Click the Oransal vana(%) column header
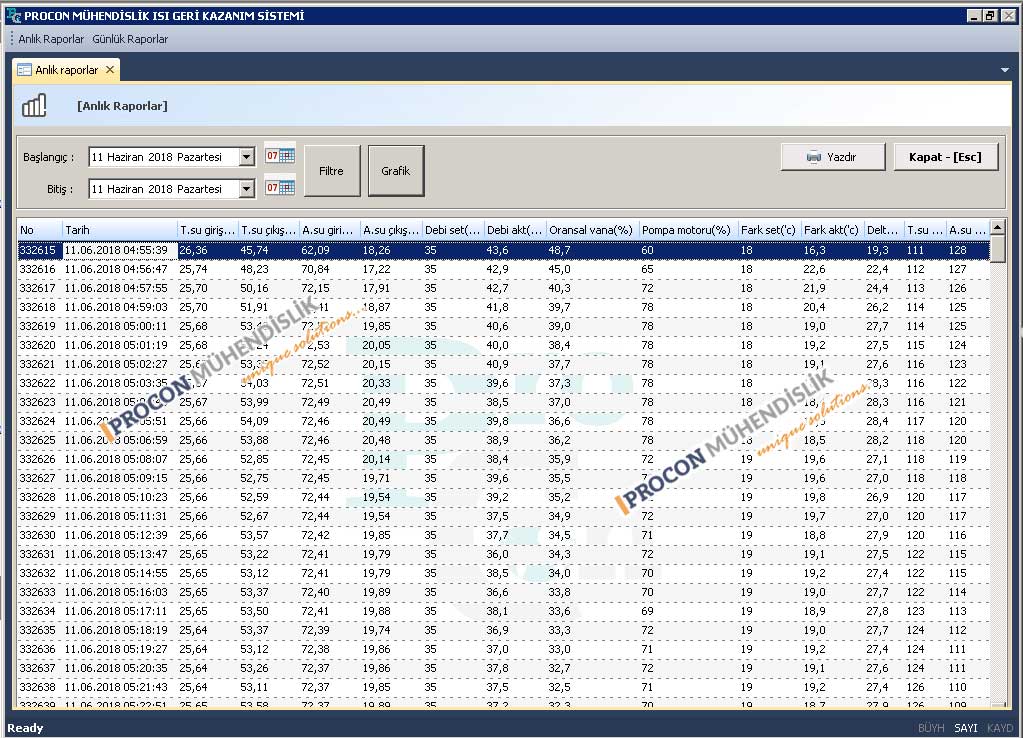The image size is (1023, 738). pos(592,230)
